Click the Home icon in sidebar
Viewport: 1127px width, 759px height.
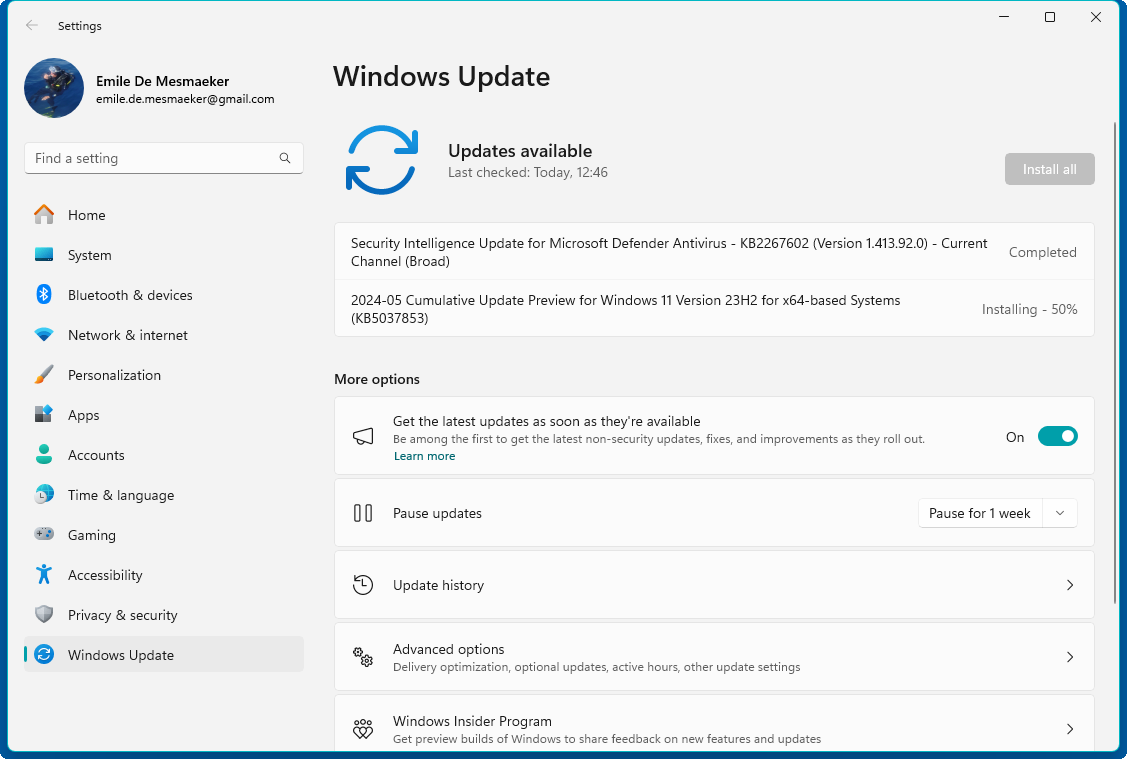(44, 214)
